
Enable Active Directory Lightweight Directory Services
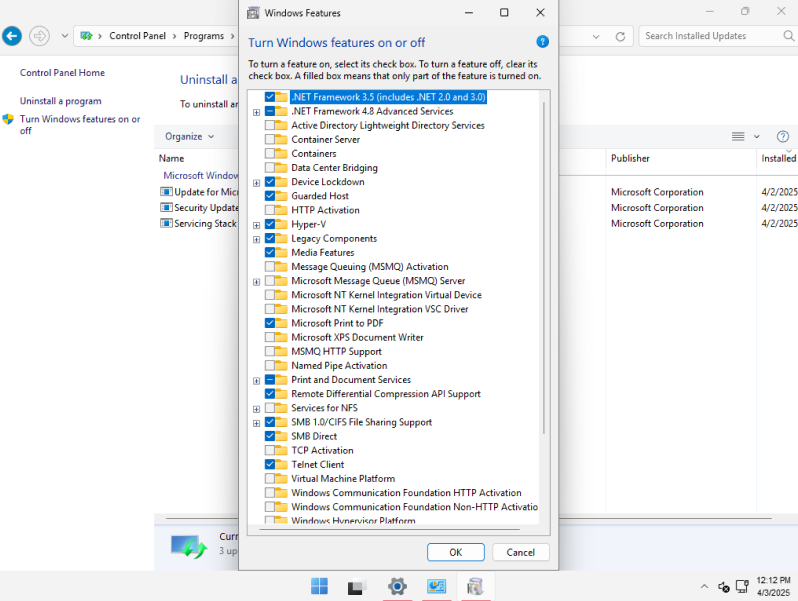[x=270, y=125]
